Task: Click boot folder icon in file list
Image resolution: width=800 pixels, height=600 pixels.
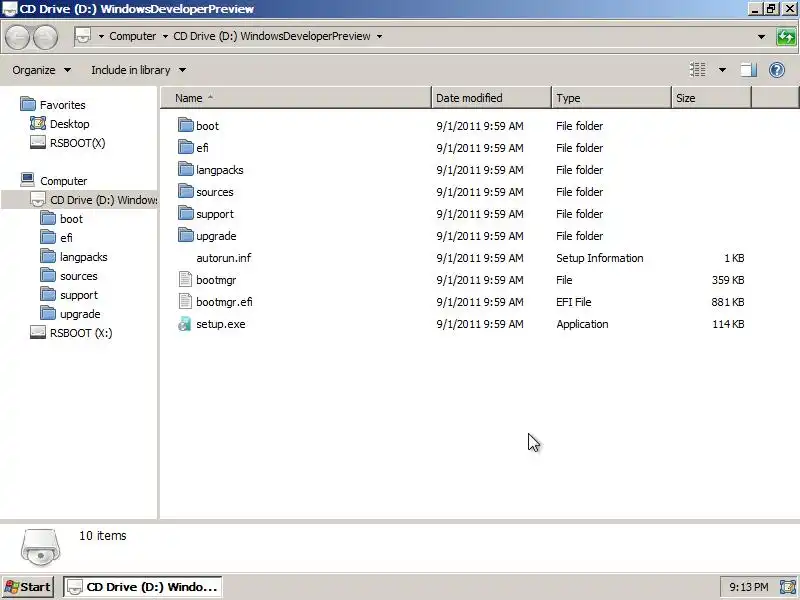Action: (186, 125)
